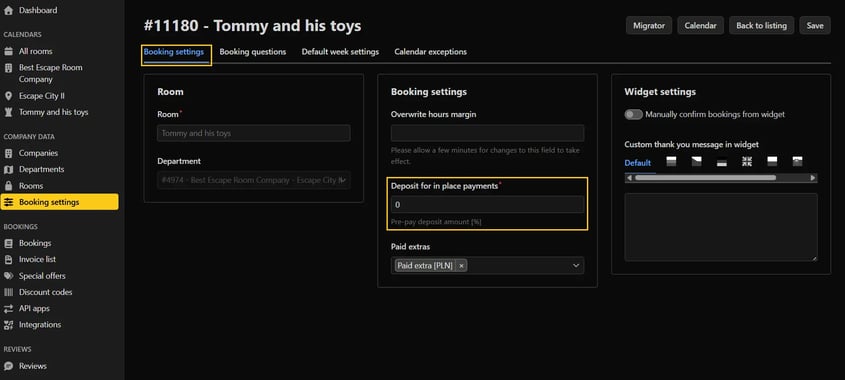Open the Reviews chat bubble icon
The height and width of the screenshot is (380, 845).
8,366
